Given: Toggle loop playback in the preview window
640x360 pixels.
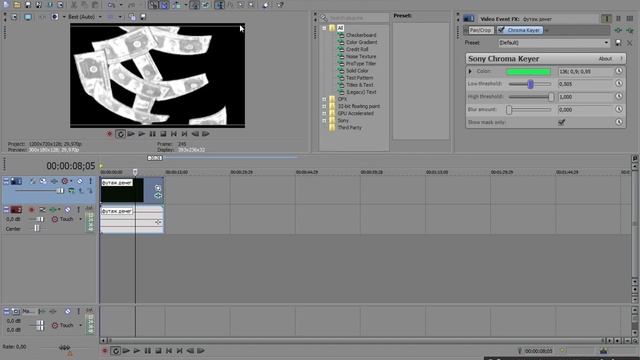Looking at the screenshot, I should [120, 134].
